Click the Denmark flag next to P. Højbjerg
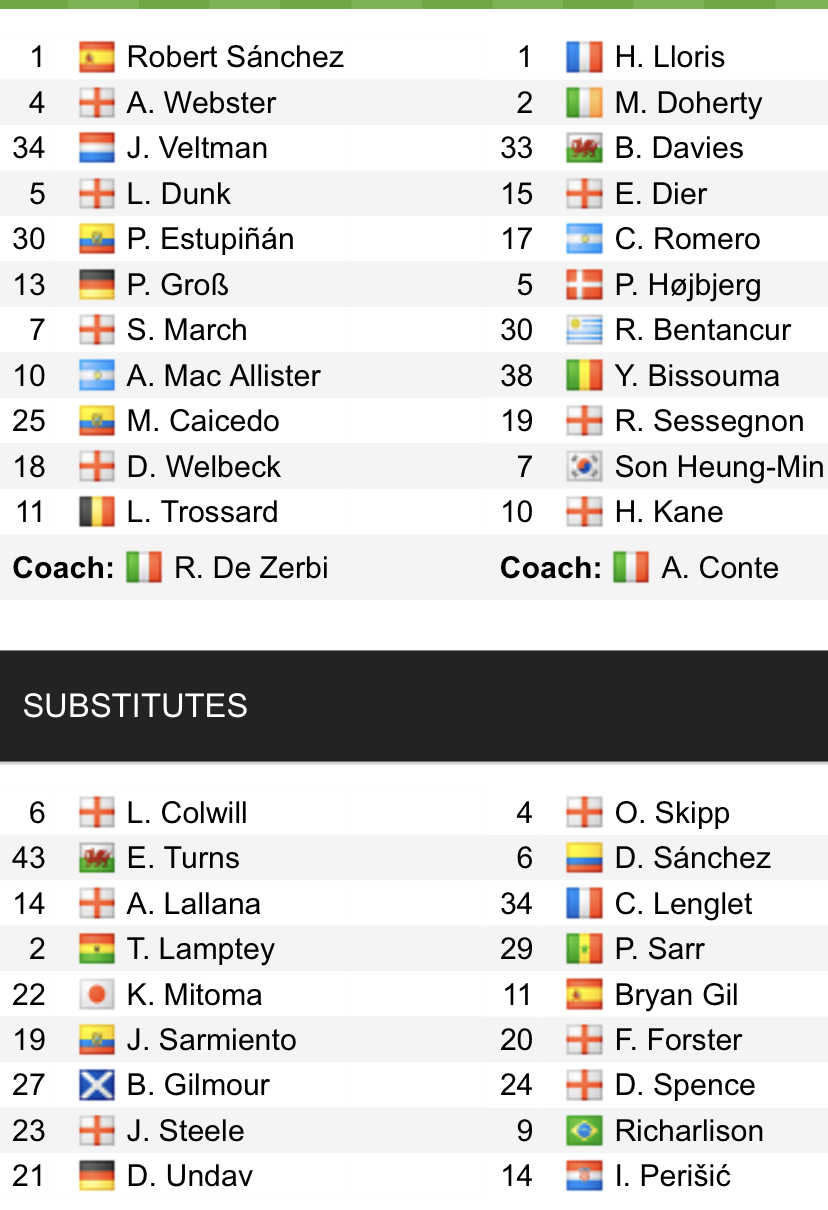The height and width of the screenshot is (1210, 828). 584,285
